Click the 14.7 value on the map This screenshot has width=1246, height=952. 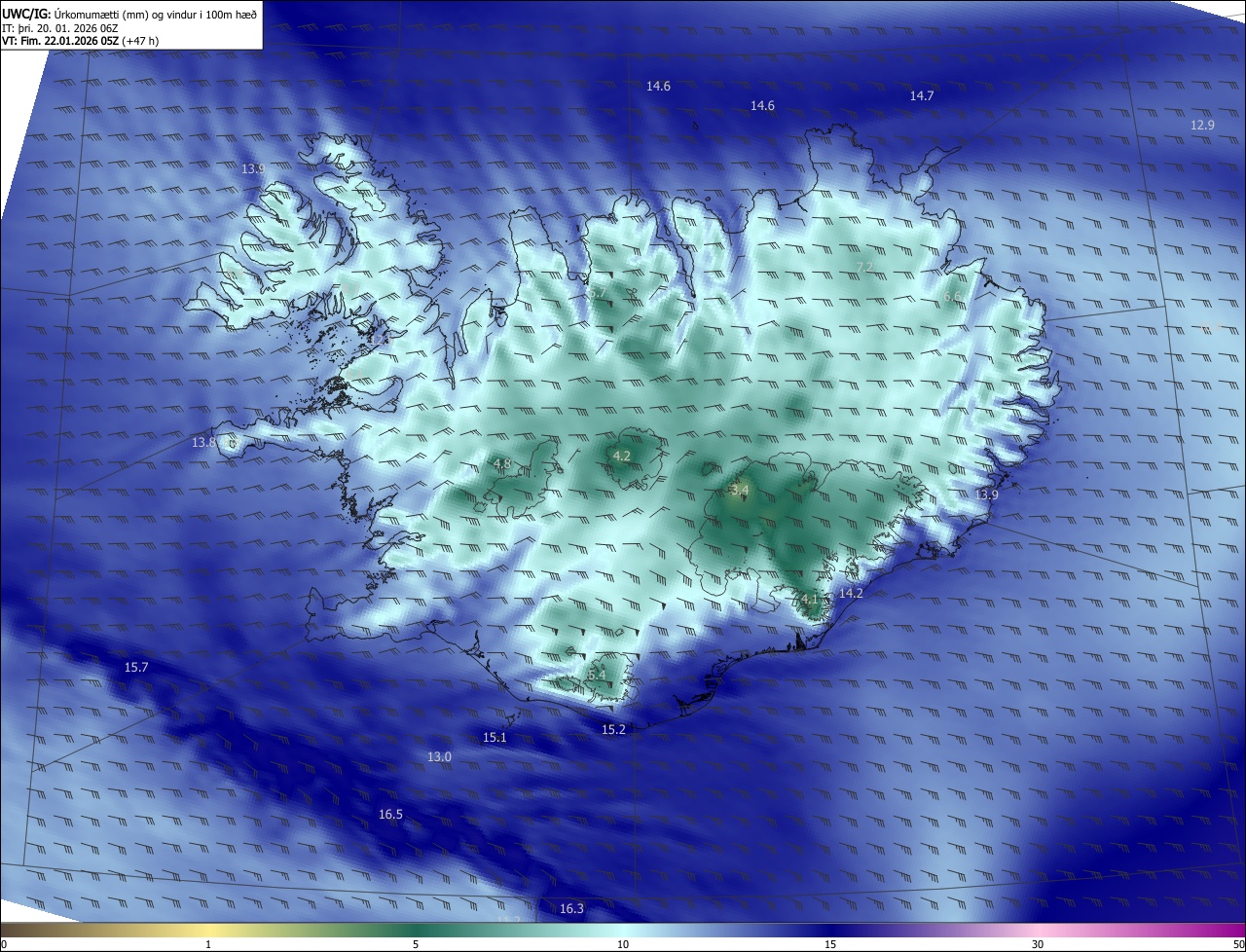[922, 95]
